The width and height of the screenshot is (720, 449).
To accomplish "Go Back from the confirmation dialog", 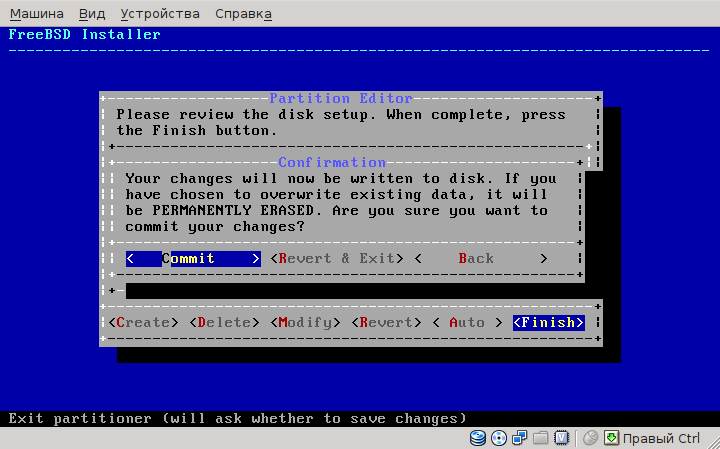I will (x=481, y=258).
